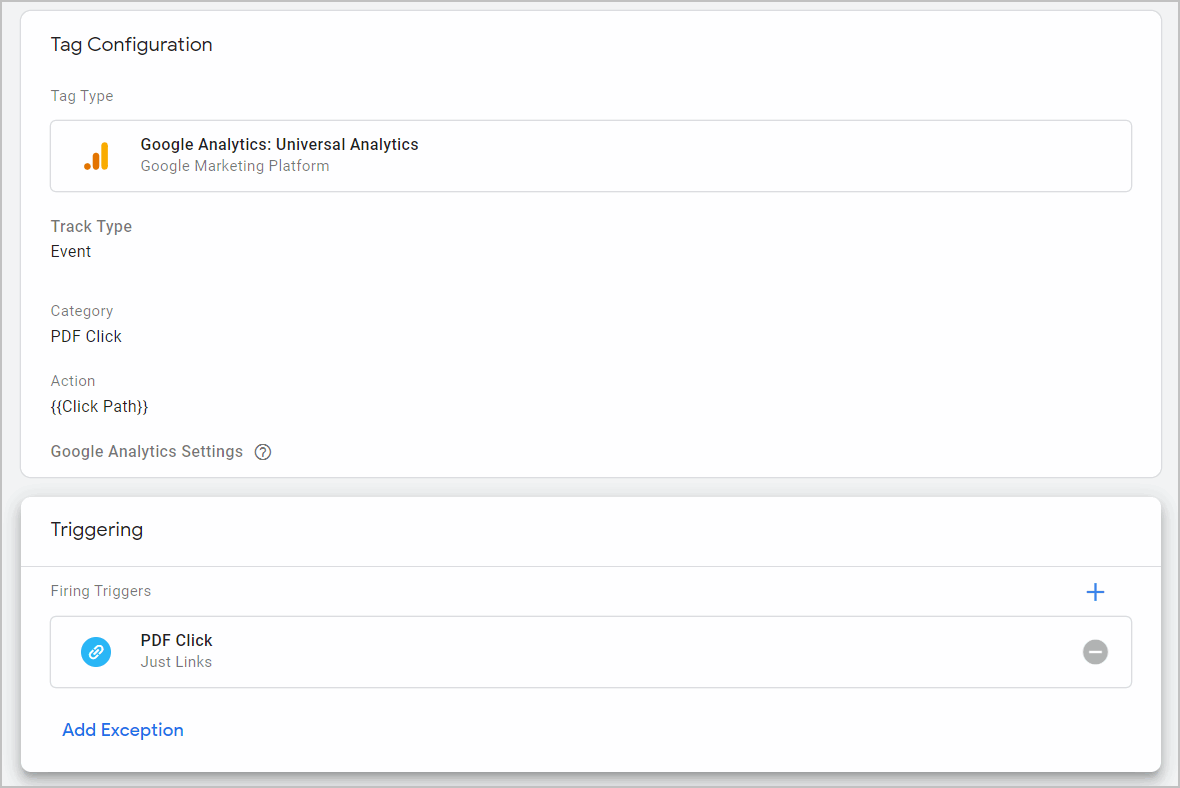Select the Just Links trigger type text

tap(176, 661)
